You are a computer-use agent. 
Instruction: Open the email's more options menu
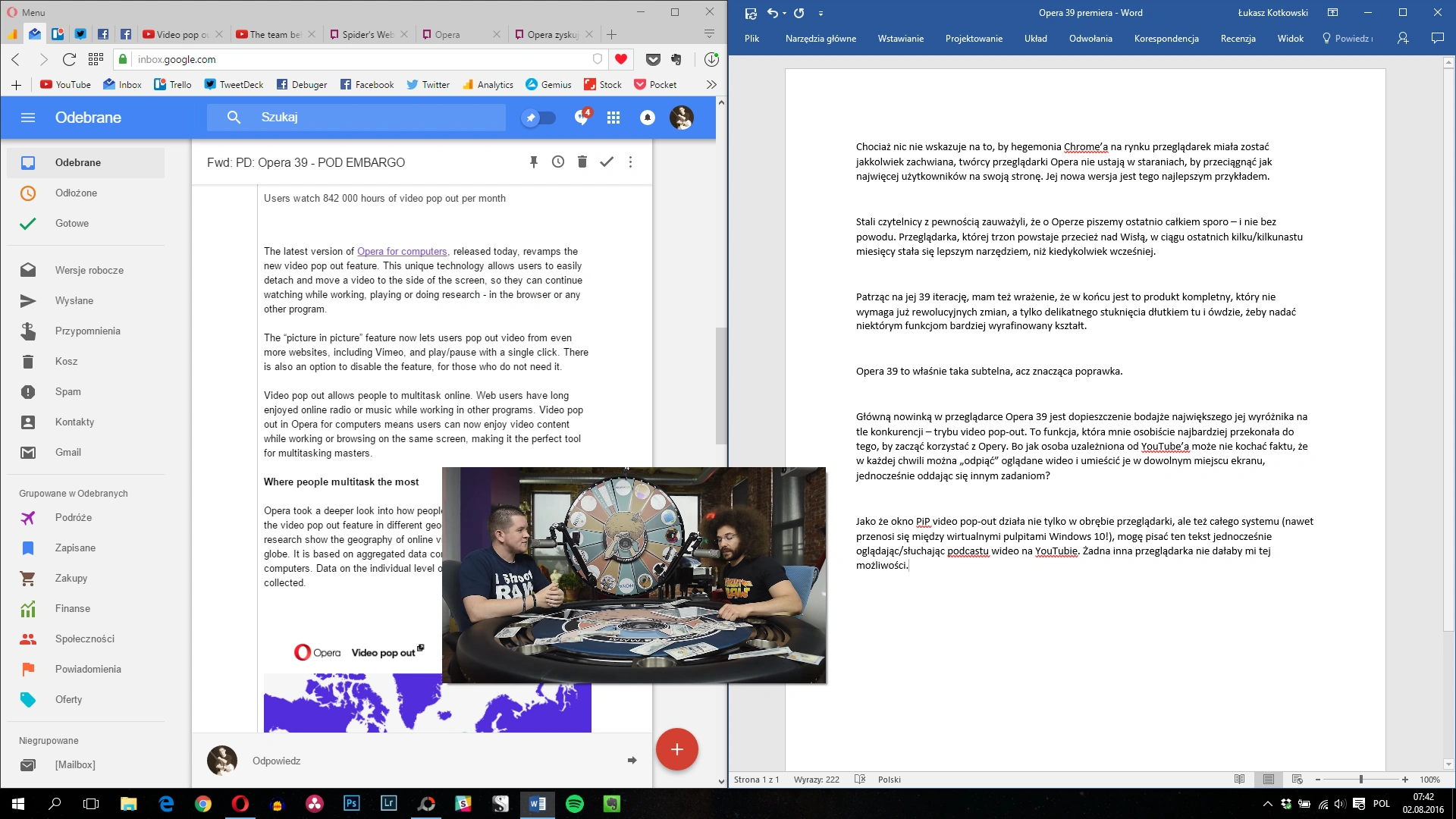coord(630,162)
